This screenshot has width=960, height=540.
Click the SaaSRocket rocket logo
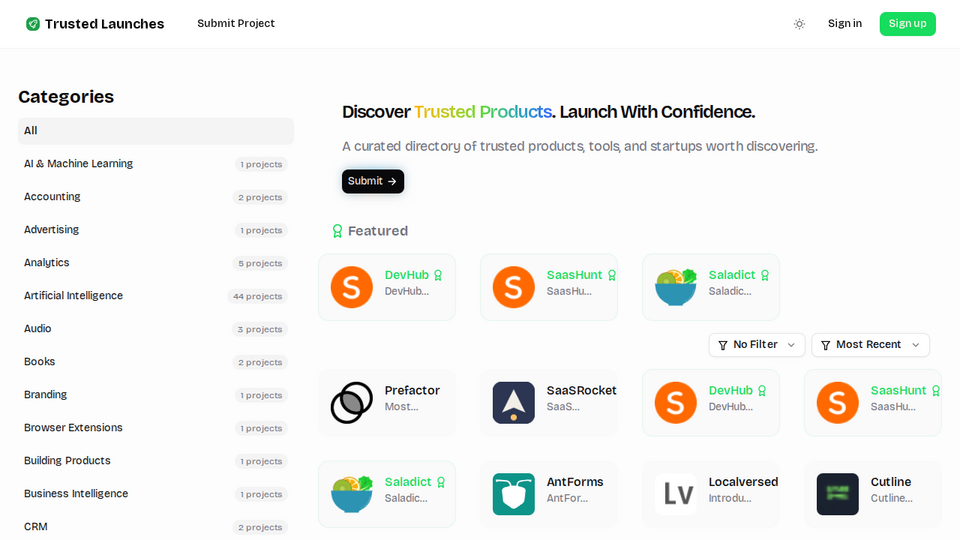(x=514, y=403)
